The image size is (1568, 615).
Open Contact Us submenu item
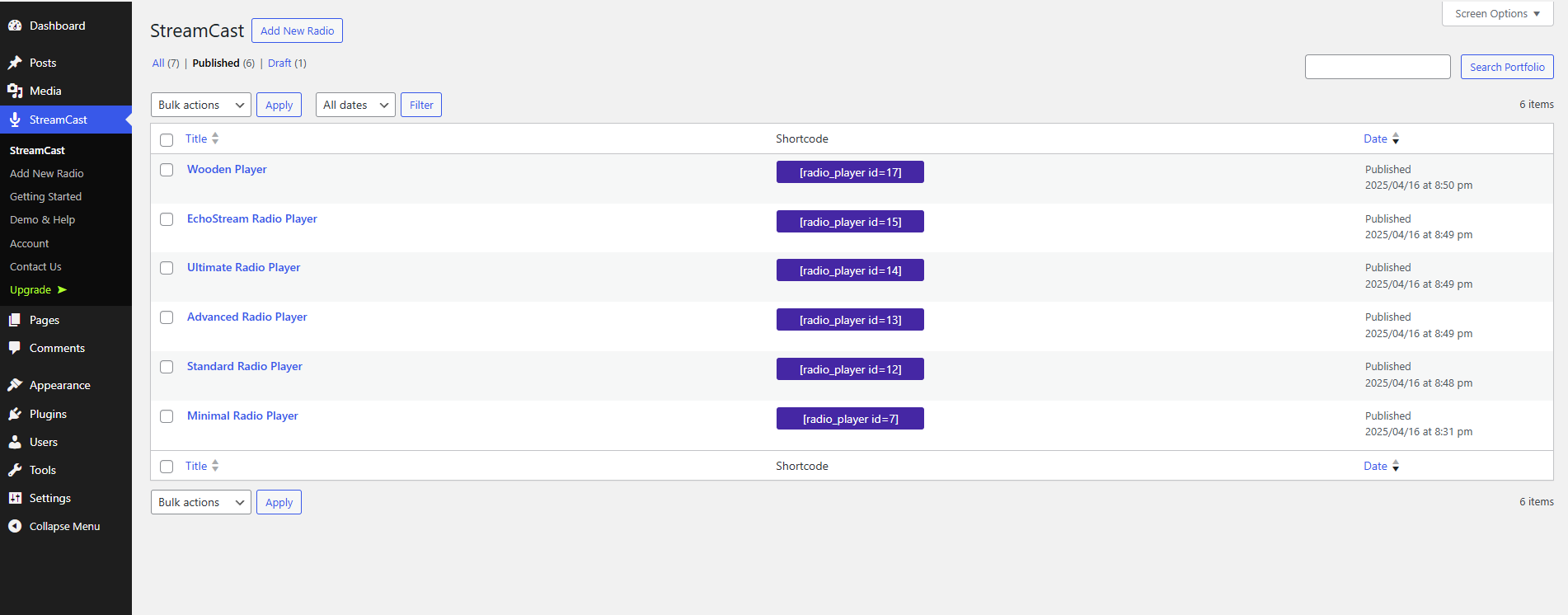[x=35, y=266]
